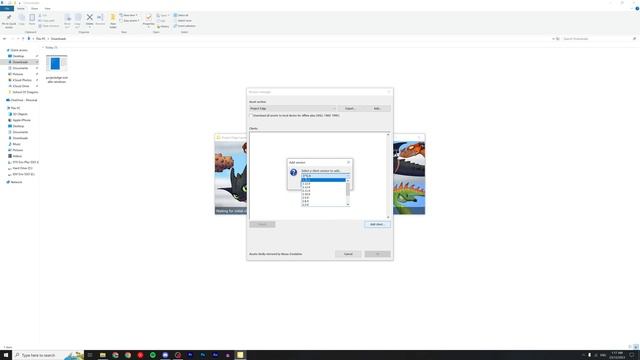
Task: Switch to the Share ribbon tab
Action: pos(34,9)
